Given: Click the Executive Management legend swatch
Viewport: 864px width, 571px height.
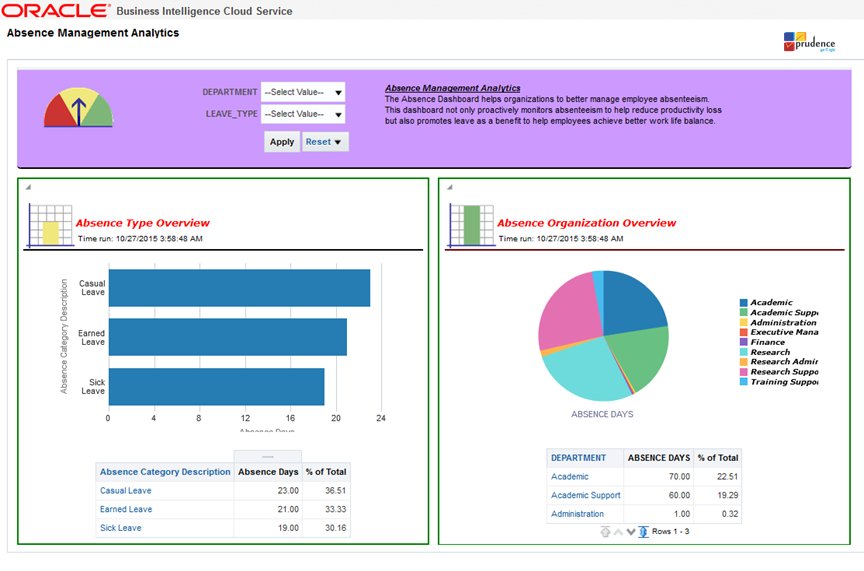Looking at the screenshot, I should click(x=743, y=332).
